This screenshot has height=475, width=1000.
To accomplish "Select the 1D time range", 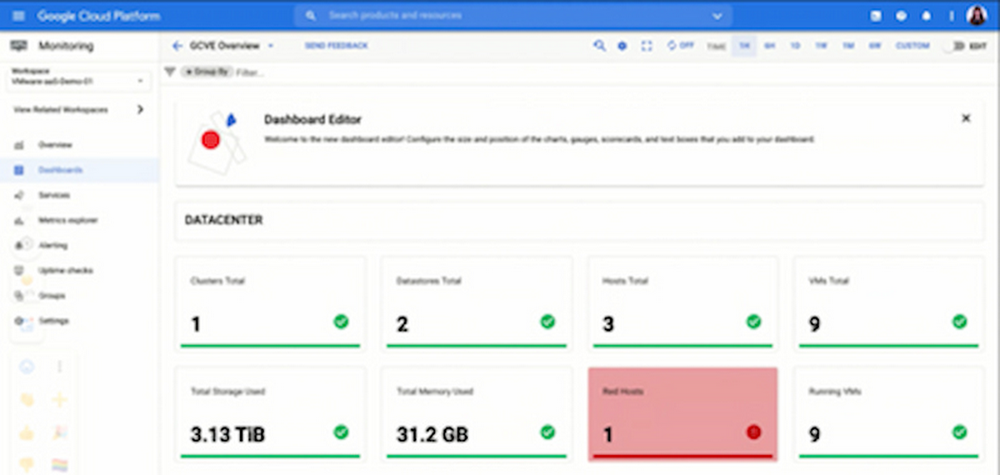I will point(795,46).
